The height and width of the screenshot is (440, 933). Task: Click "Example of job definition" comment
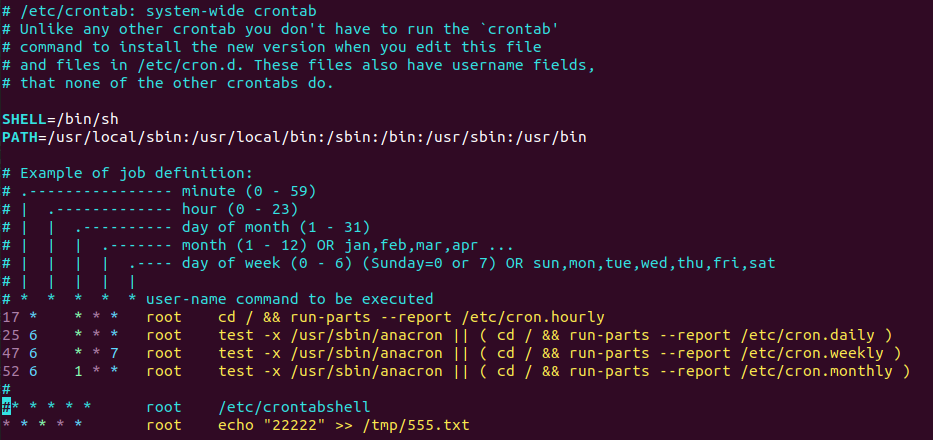pyautogui.click(x=137, y=173)
